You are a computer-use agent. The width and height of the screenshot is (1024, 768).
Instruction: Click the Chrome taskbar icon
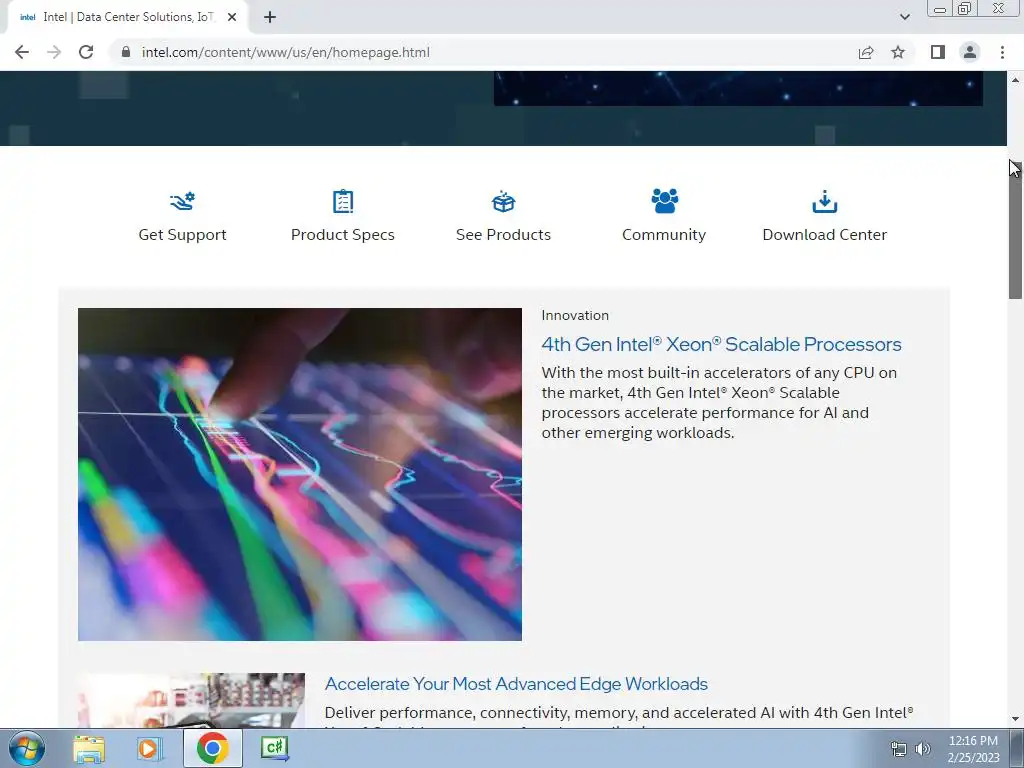[x=212, y=748]
